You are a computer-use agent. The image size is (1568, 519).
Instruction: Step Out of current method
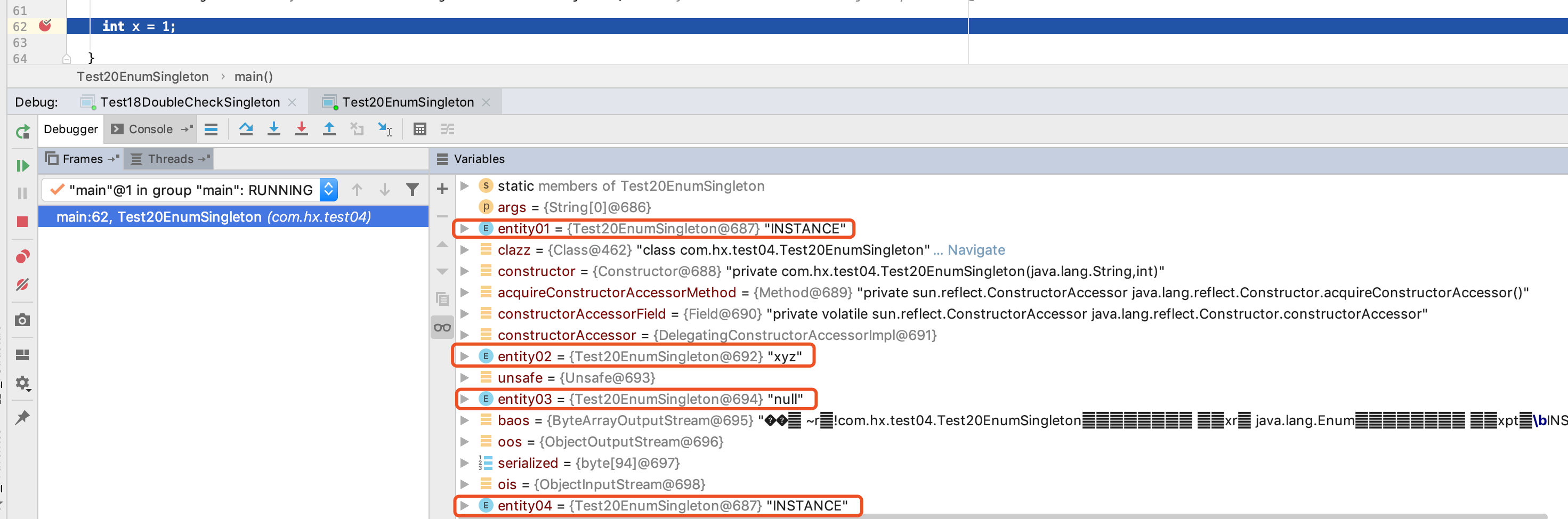(x=329, y=129)
